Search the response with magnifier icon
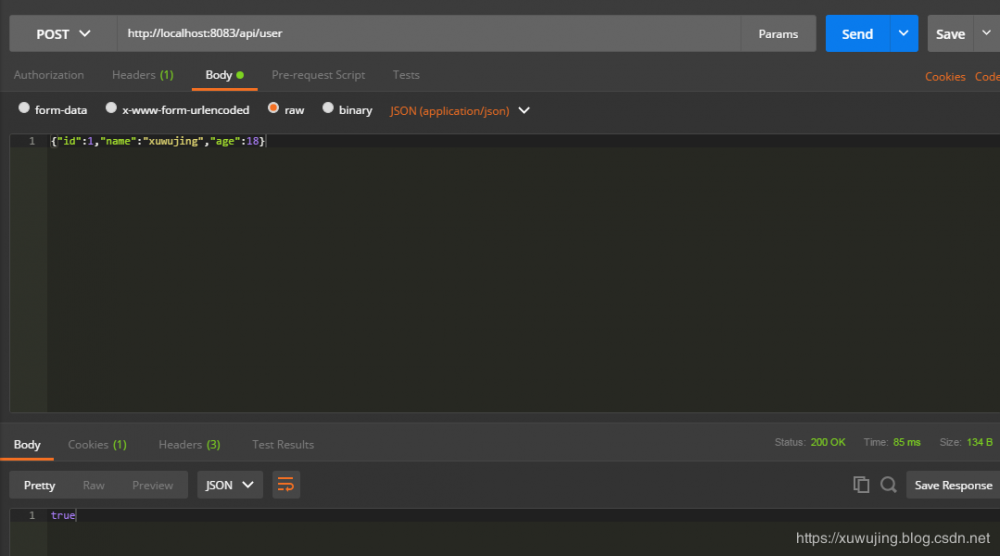This screenshot has width=1000, height=556. 888,485
